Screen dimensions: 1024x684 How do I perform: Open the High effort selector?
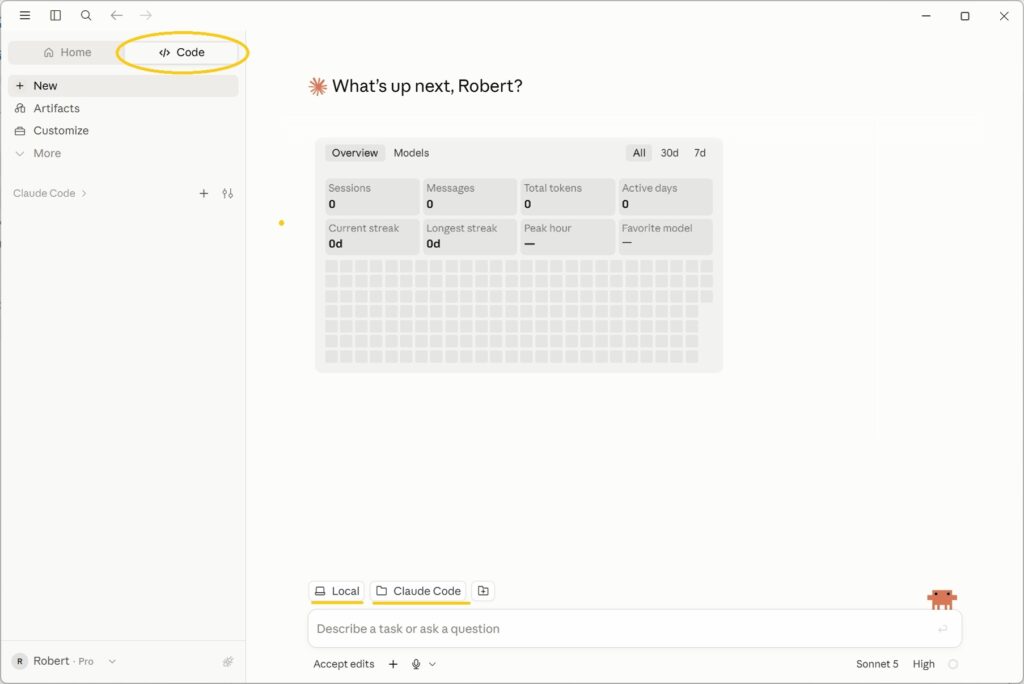923,664
